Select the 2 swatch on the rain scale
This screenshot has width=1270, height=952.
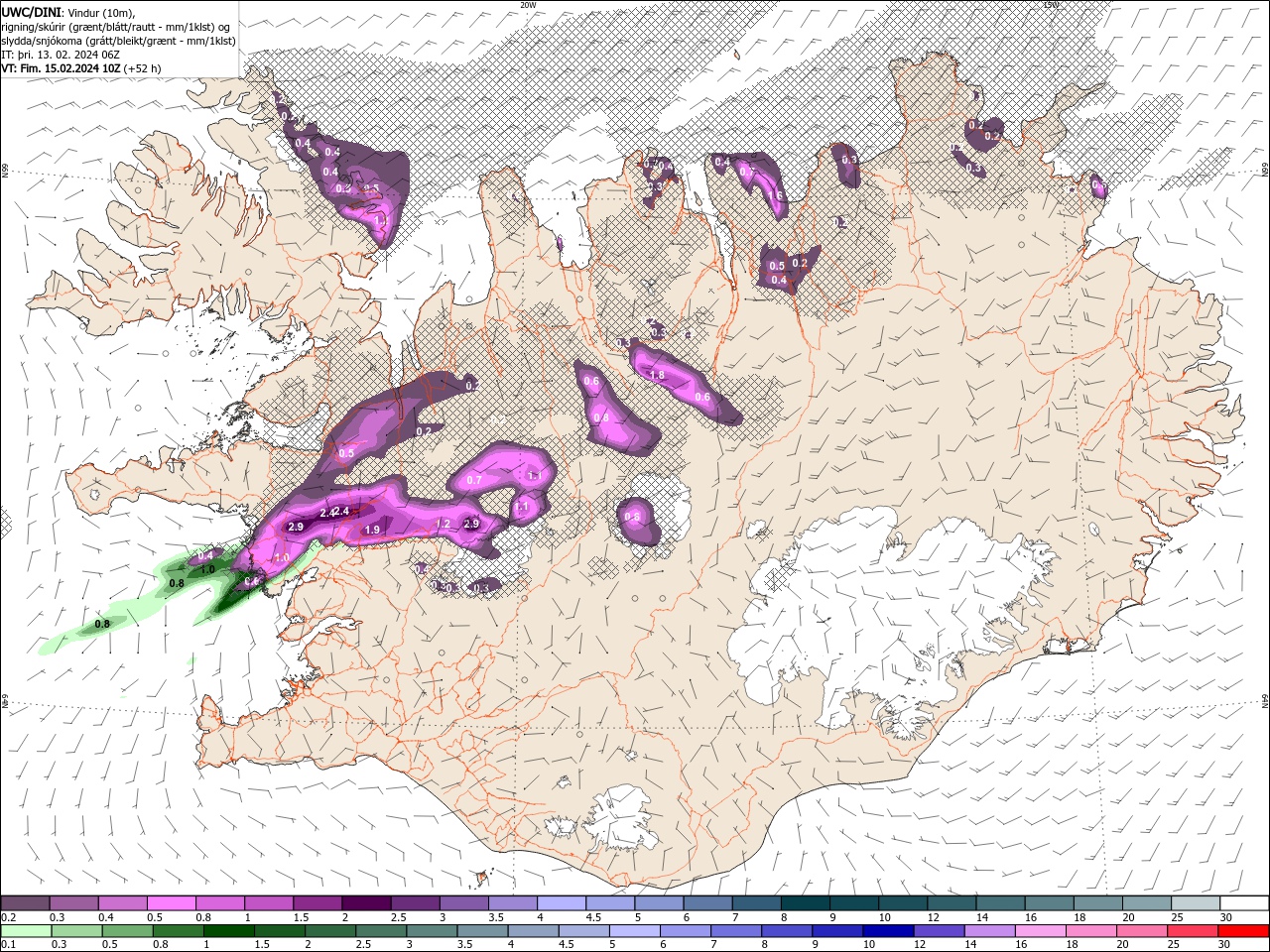coord(329,931)
